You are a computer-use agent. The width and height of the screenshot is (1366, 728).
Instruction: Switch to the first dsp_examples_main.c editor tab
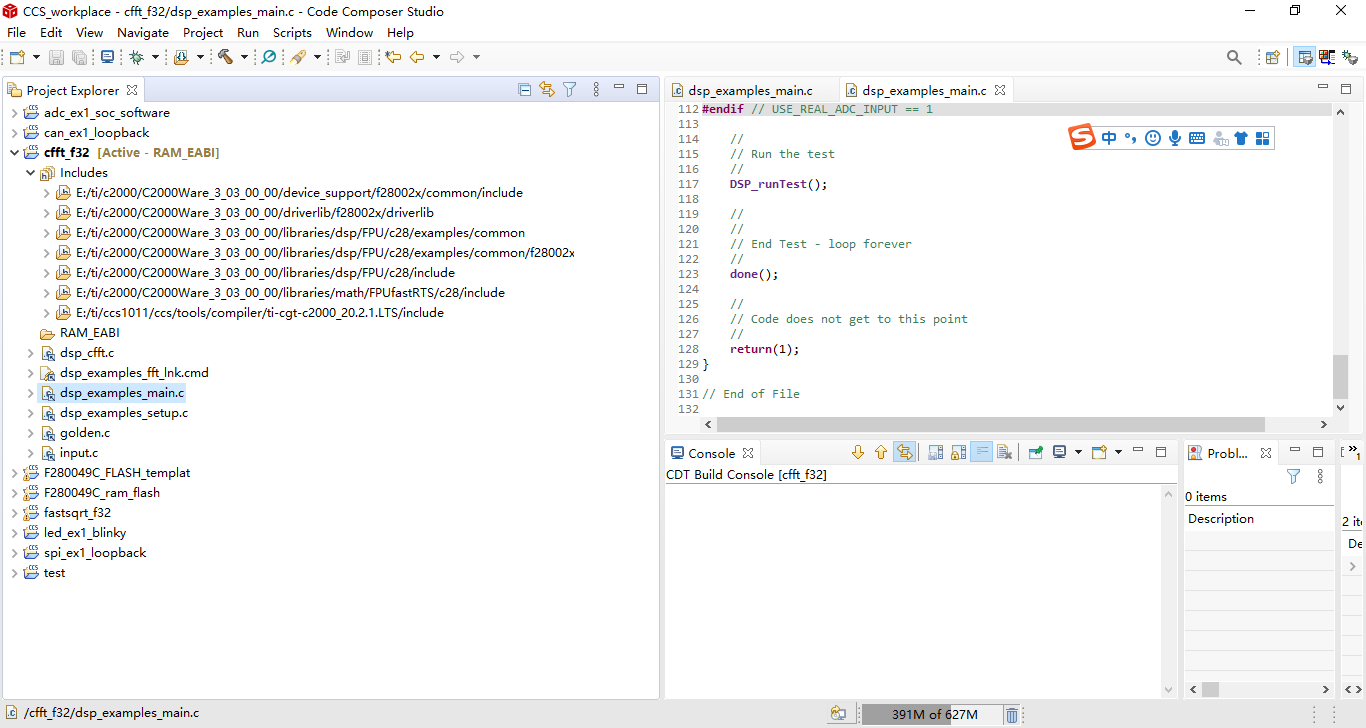(x=750, y=90)
